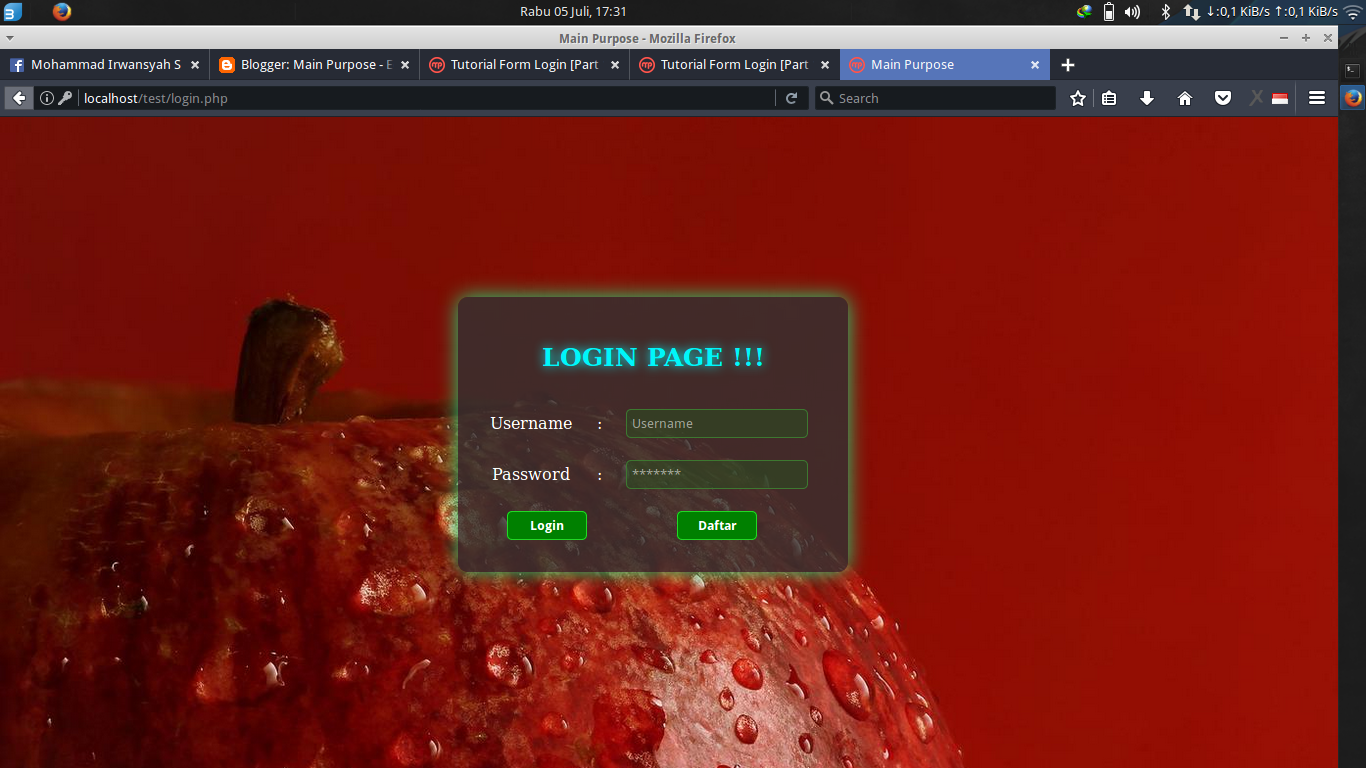The image size is (1366, 768).
Task: Expand the tab list caret at top left
Action: (10, 38)
